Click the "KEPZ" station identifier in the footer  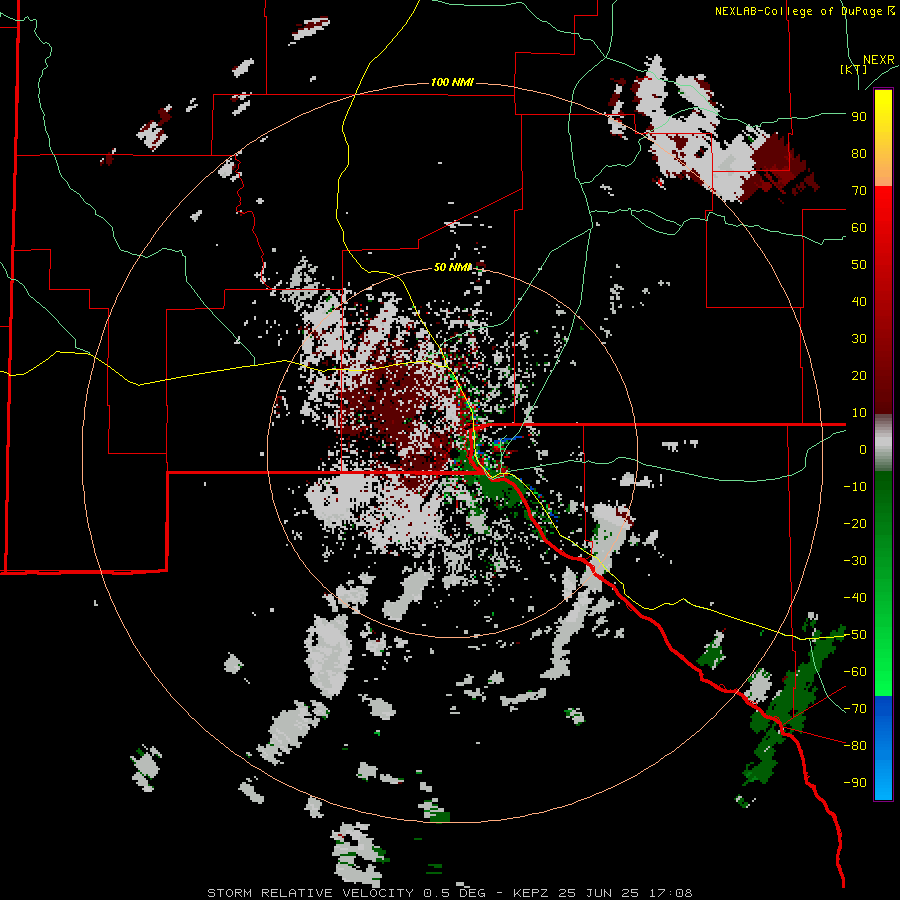click(x=532, y=893)
